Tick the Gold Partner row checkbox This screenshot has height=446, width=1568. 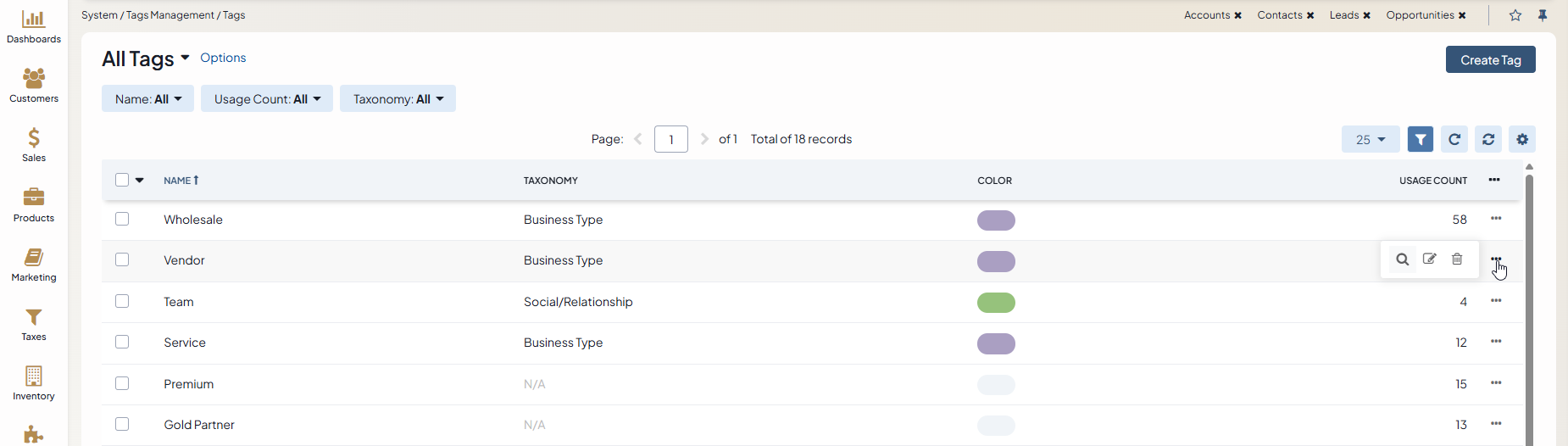coord(122,424)
